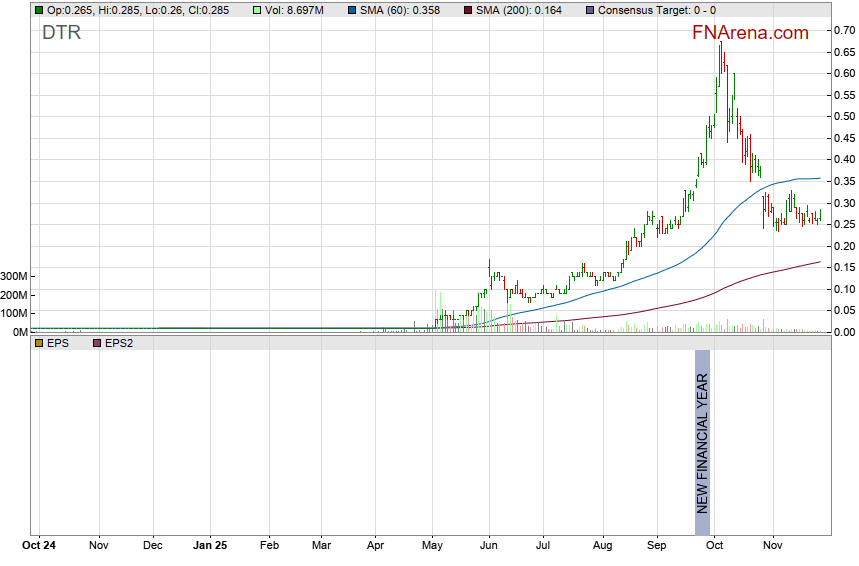This screenshot has height=566, width=859.
Task: Click the Nov label at the right end of axis
Action: [772, 546]
